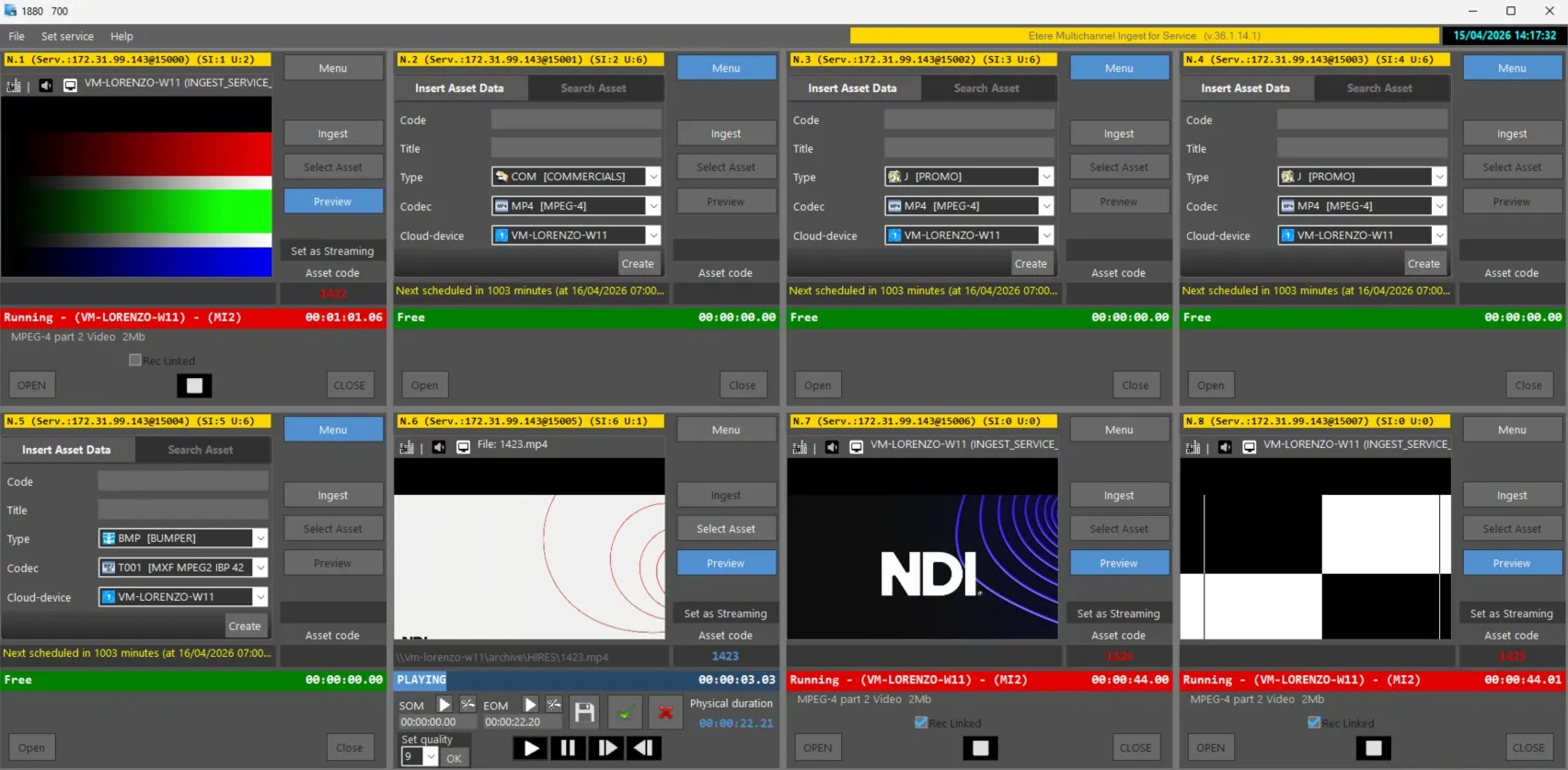The image size is (1568, 770).
Task: Open the Set quality dropdown
Action: (431, 757)
